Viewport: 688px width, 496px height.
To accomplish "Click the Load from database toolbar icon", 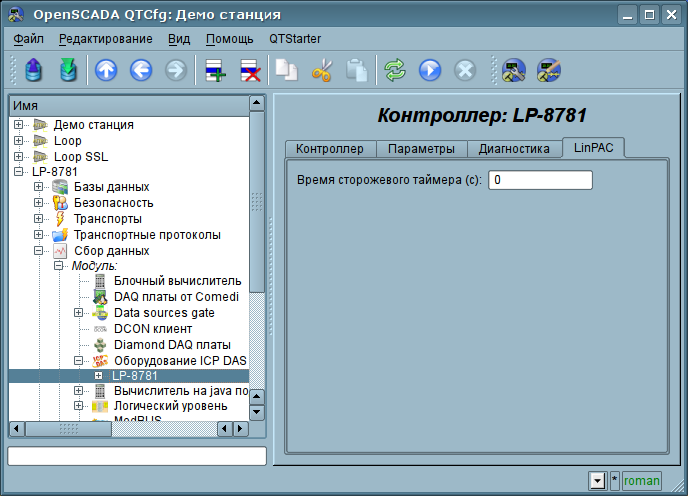I will pos(35,70).
